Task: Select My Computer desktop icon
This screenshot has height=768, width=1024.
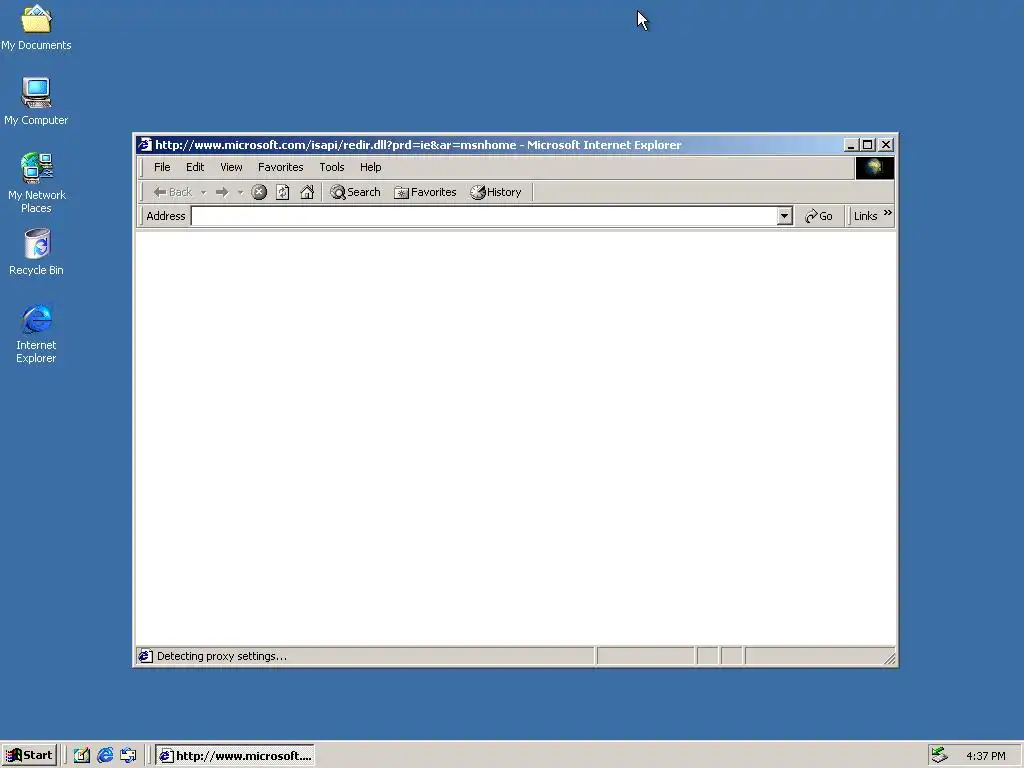Action: (36, 101)
